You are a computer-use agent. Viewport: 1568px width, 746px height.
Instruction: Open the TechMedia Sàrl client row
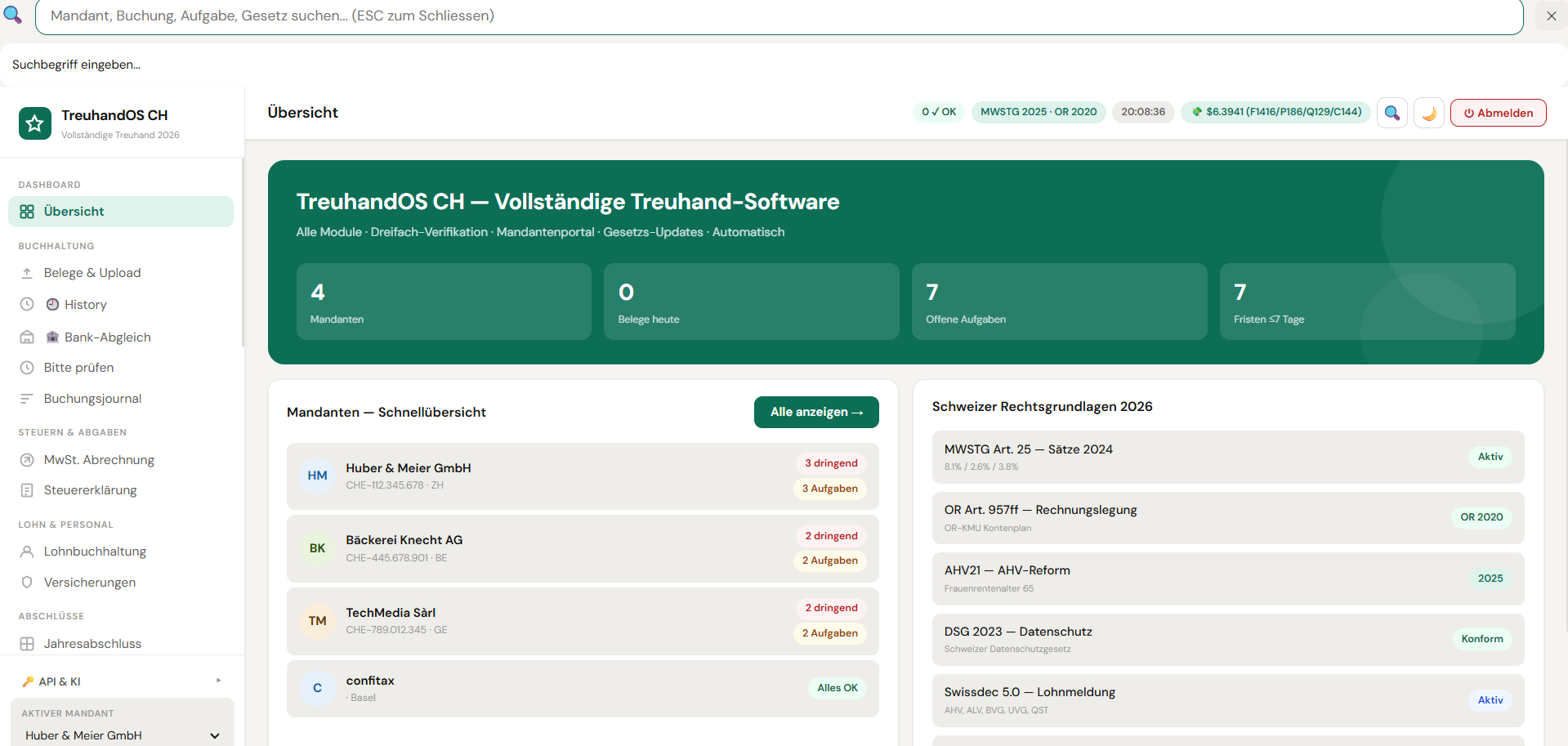point(583,621)
